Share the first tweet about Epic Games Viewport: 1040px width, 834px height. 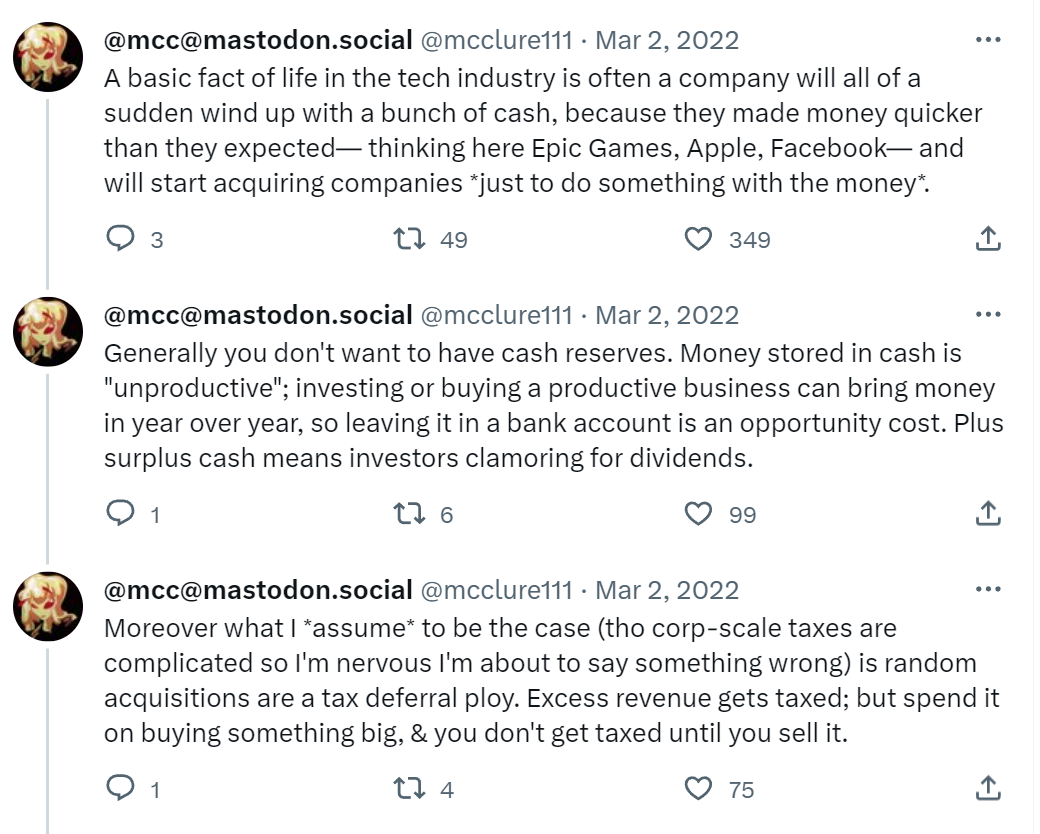[x=988, y=238]
